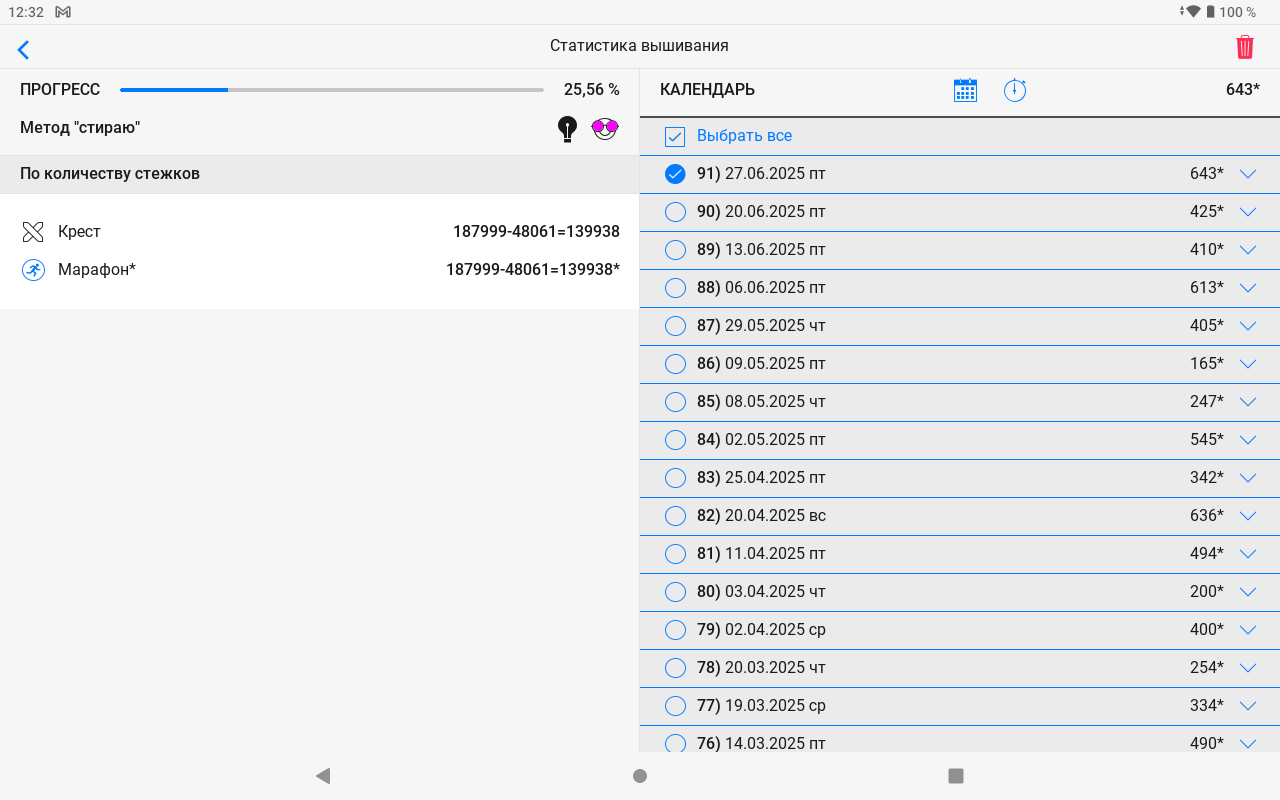1280x800 pixels.
Task: Select entry 86 dated 09.05.2025
Action: click(675, 364)
